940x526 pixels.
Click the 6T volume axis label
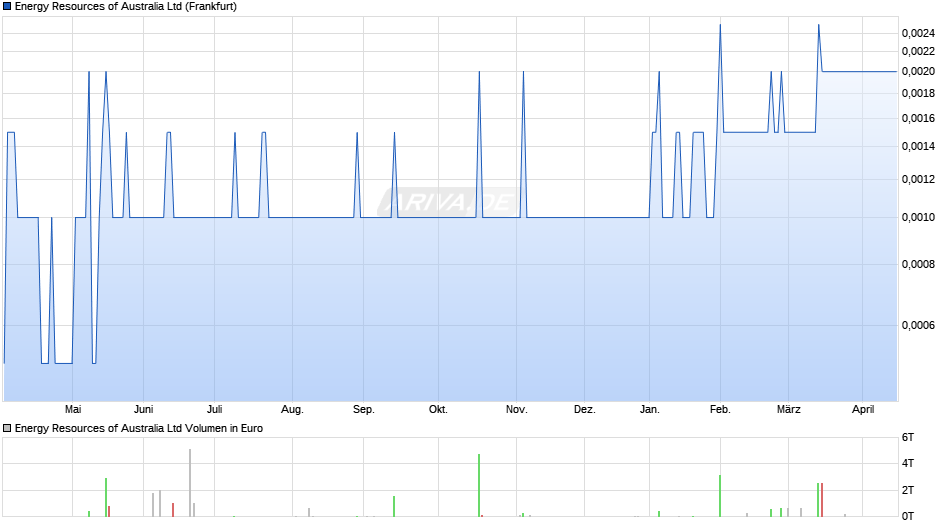coord(908,437)
